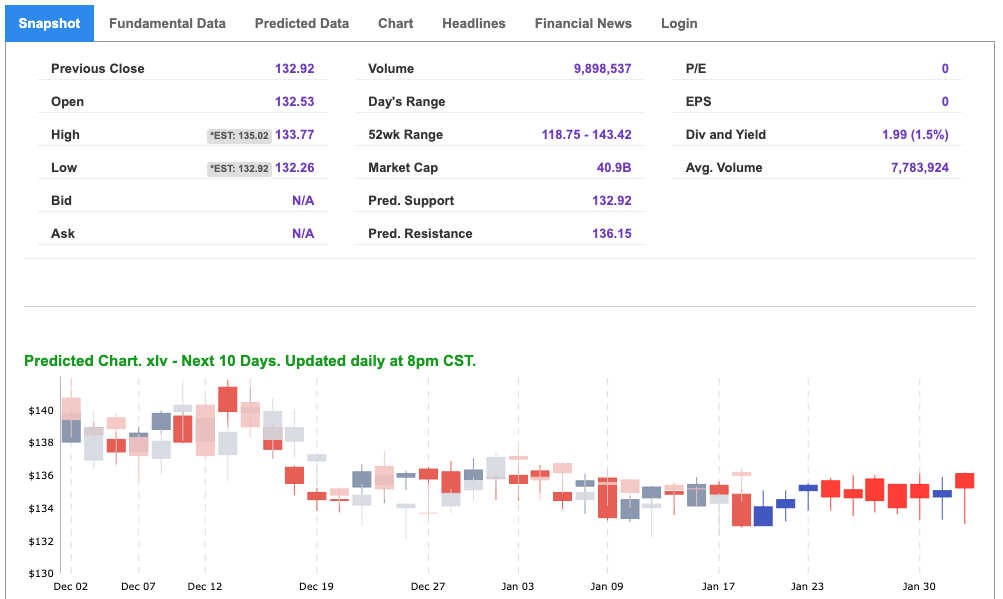Select the Open value 132.53
The width and height of the screenshot is (1003, 599).
coord(294,102)
